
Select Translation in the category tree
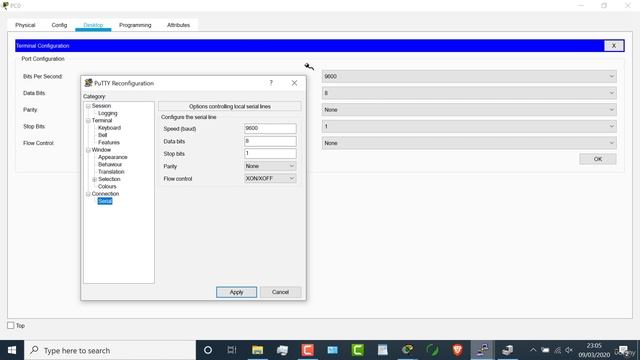[111, 172]
